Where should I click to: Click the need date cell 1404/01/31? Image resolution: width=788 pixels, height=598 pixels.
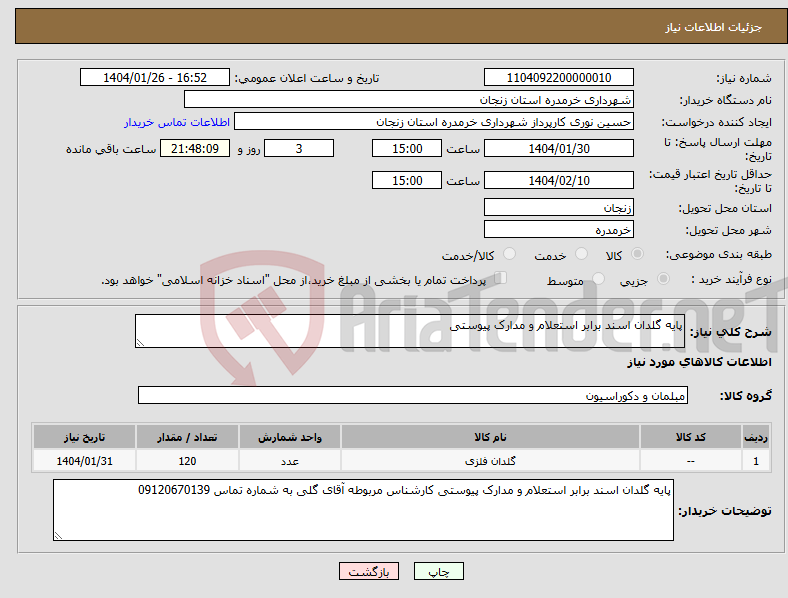point(84,461)
